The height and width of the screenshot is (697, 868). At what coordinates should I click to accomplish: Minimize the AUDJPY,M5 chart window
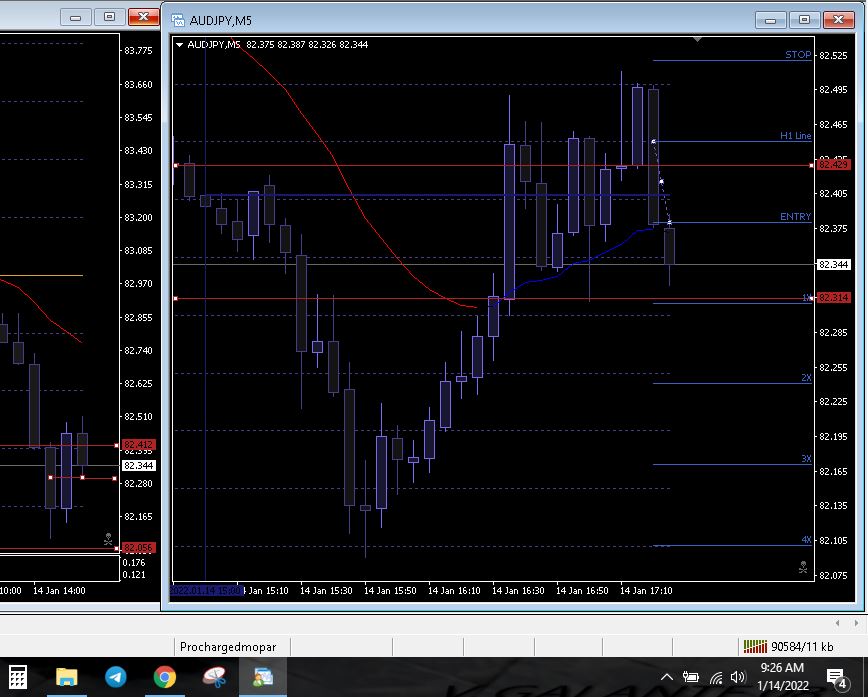tap(771, 19)
